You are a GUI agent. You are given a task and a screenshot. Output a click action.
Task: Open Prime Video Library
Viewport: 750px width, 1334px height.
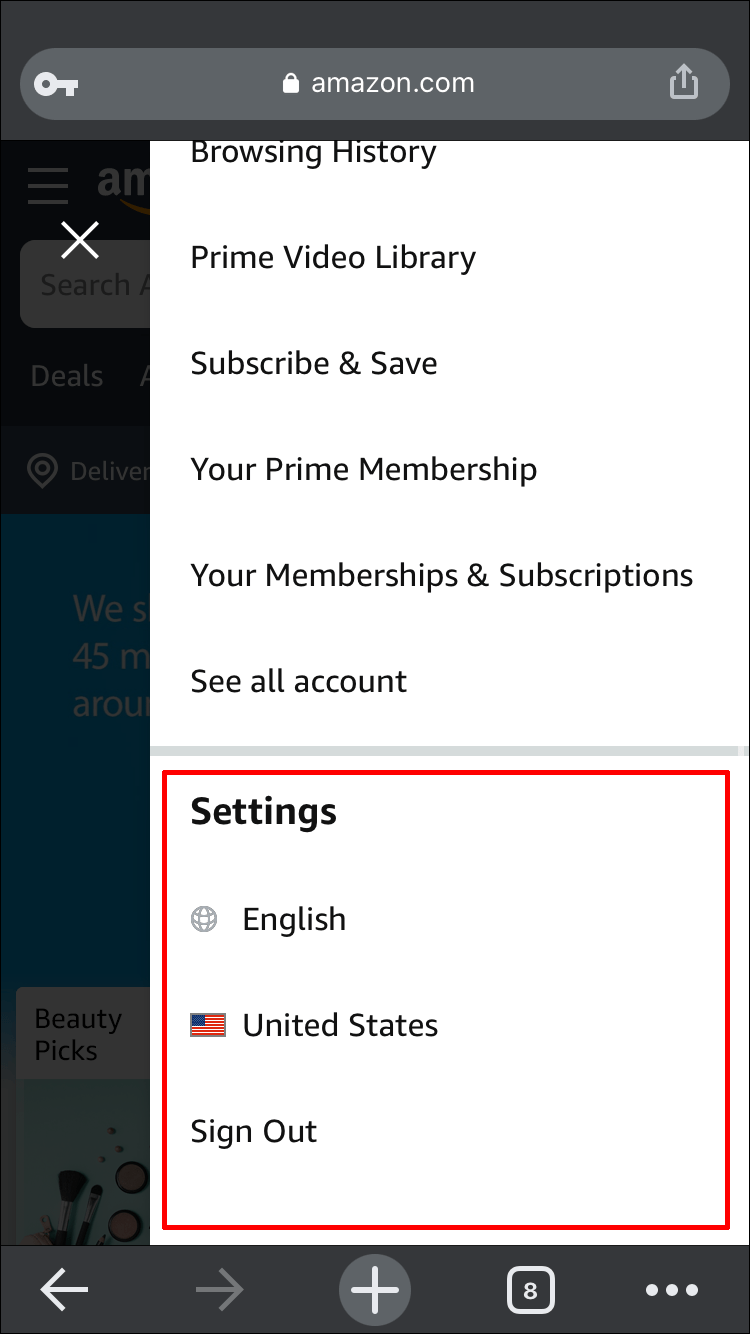pyautogui.click(x=333, y=257)
